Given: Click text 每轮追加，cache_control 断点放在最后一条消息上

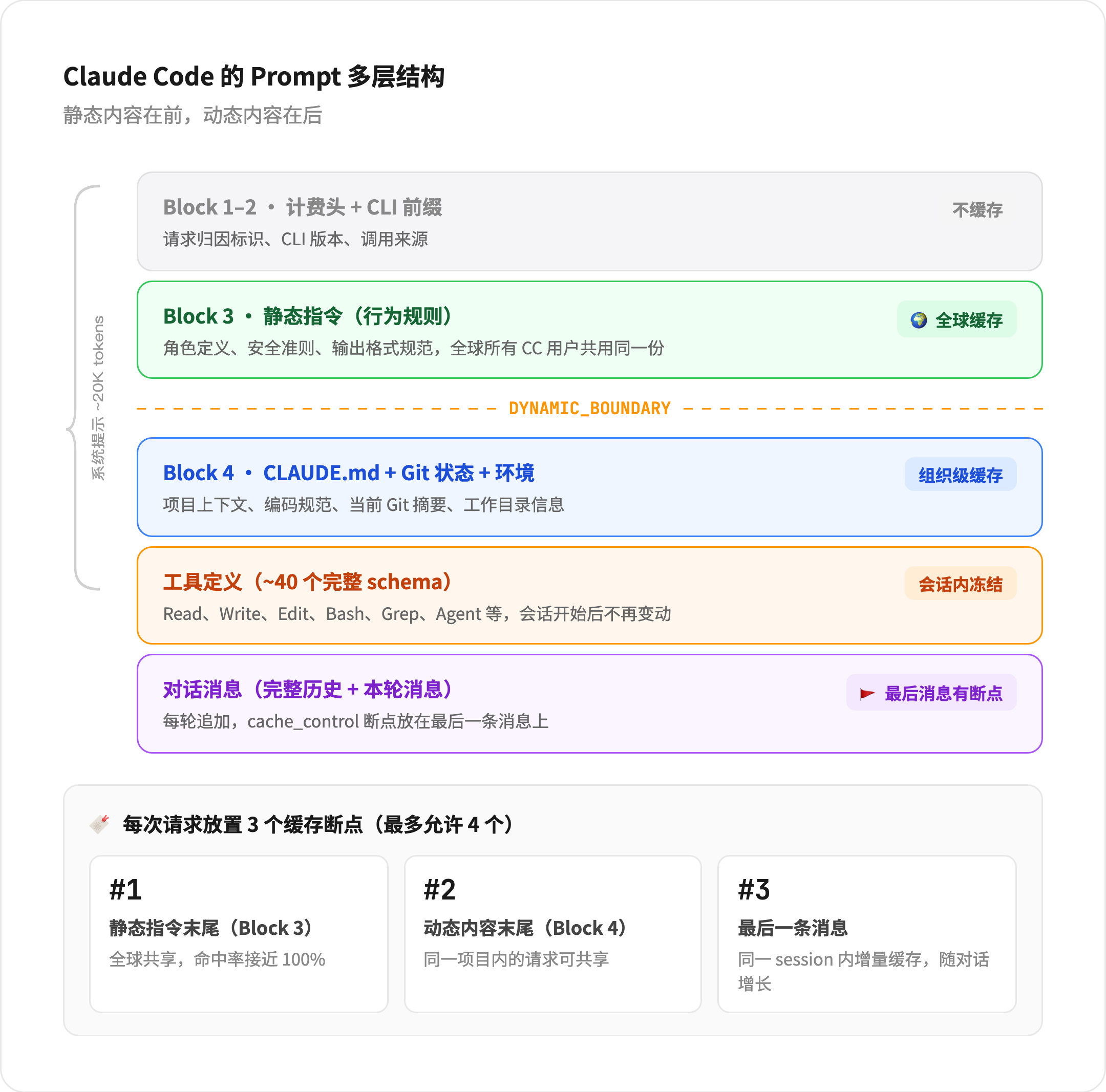Looking at the screenshot, I should point(355,721).
